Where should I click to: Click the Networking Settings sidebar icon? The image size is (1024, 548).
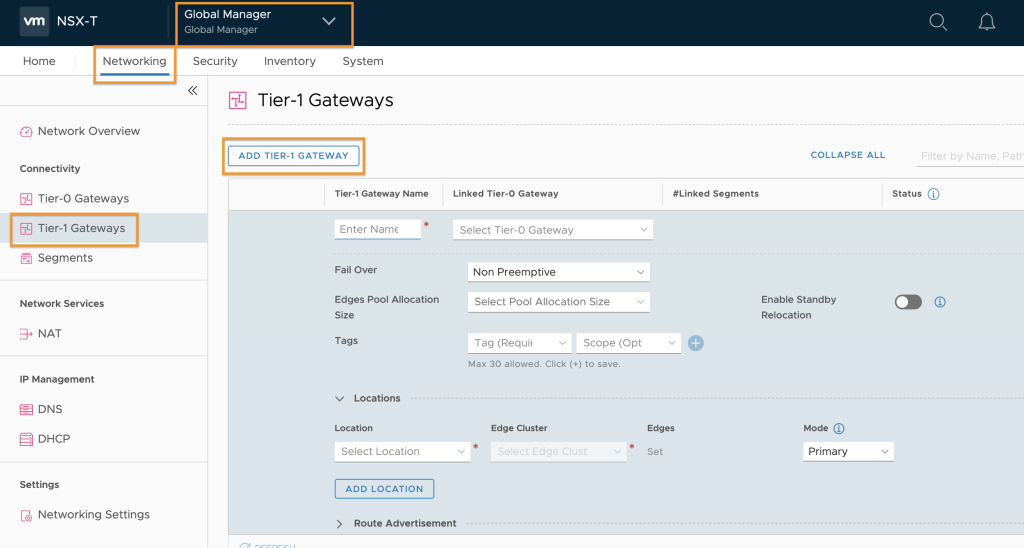(x=26, y=515)
